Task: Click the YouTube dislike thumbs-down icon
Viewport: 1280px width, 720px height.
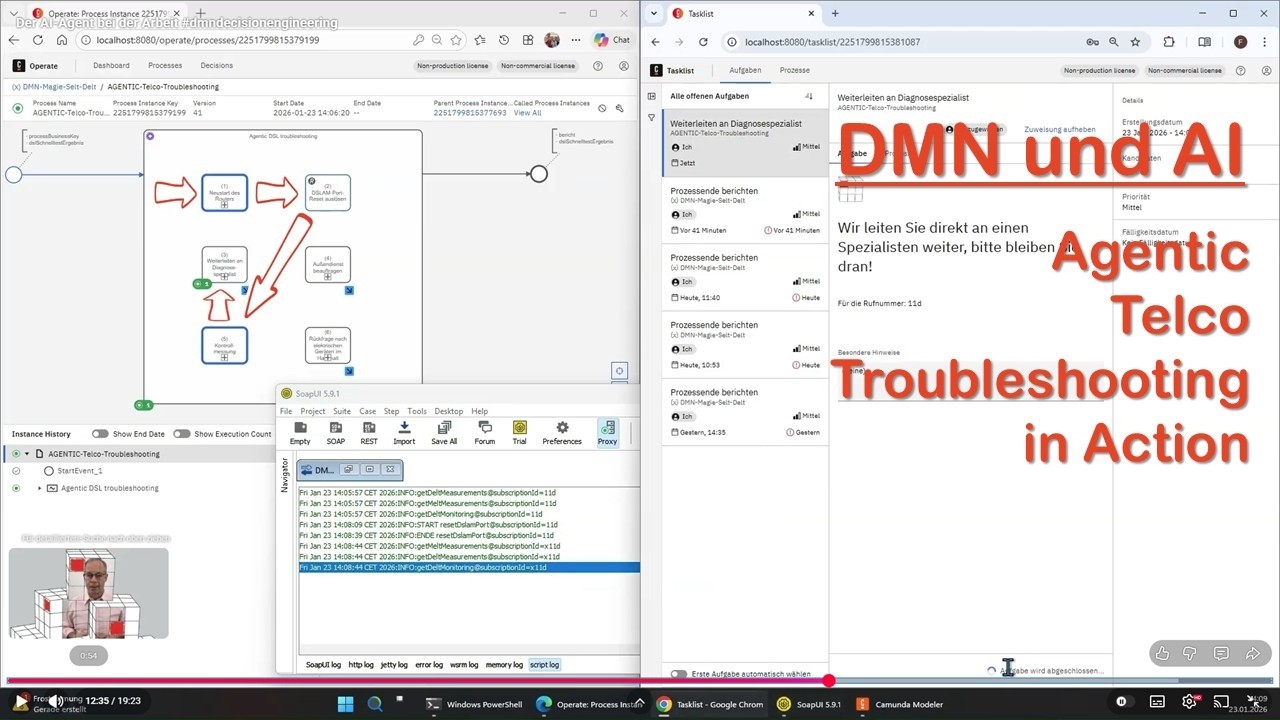Action: click(x=1189, y=654)
